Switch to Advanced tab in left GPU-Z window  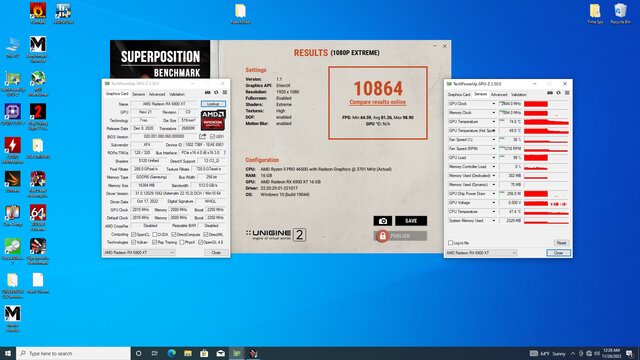(157, 94)
